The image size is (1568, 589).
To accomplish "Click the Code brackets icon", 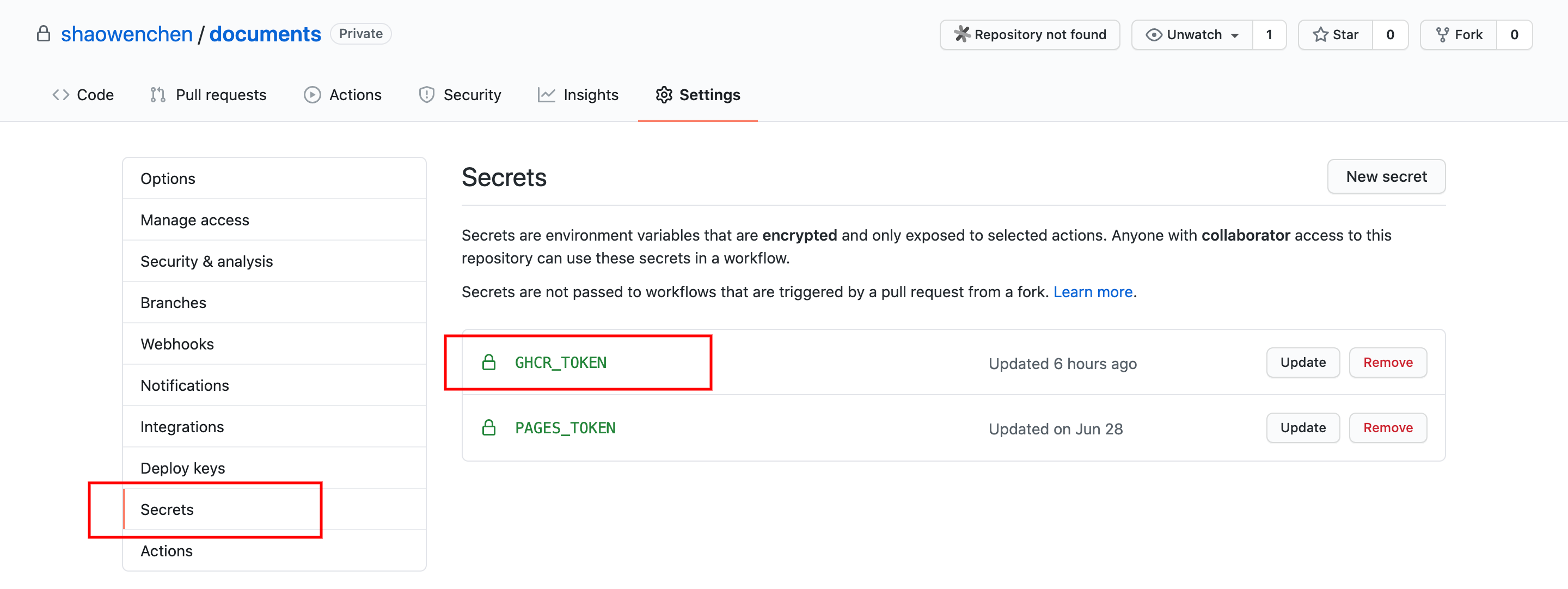I will [x=61, y=95].
